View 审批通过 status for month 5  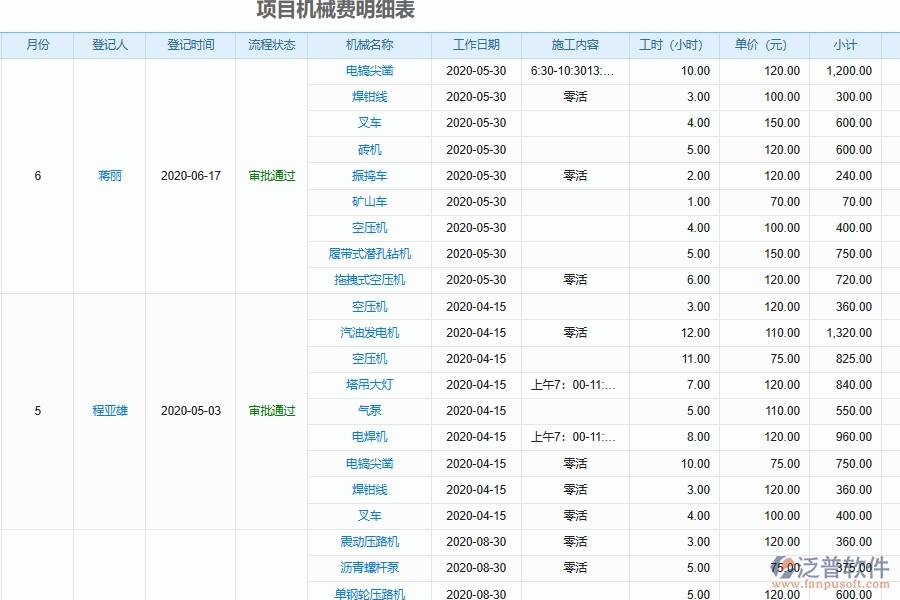click(271, 410)
